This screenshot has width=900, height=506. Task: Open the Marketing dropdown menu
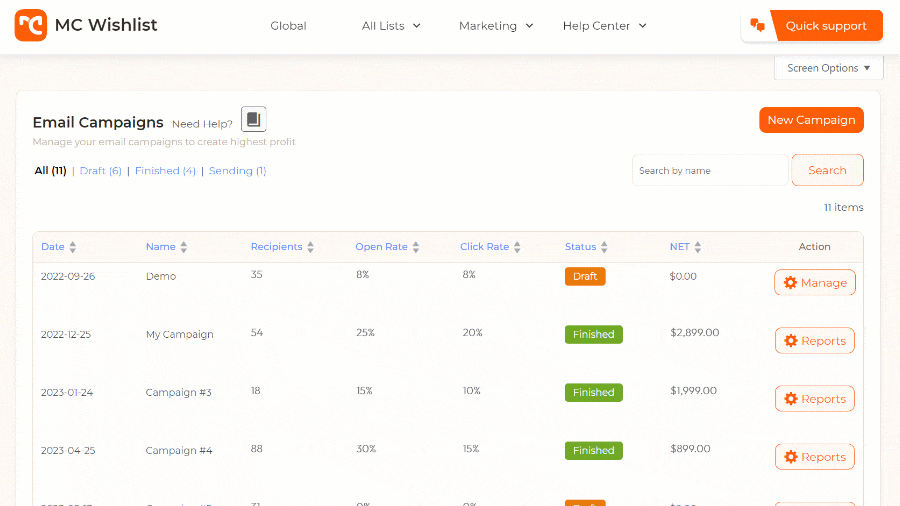495,26
